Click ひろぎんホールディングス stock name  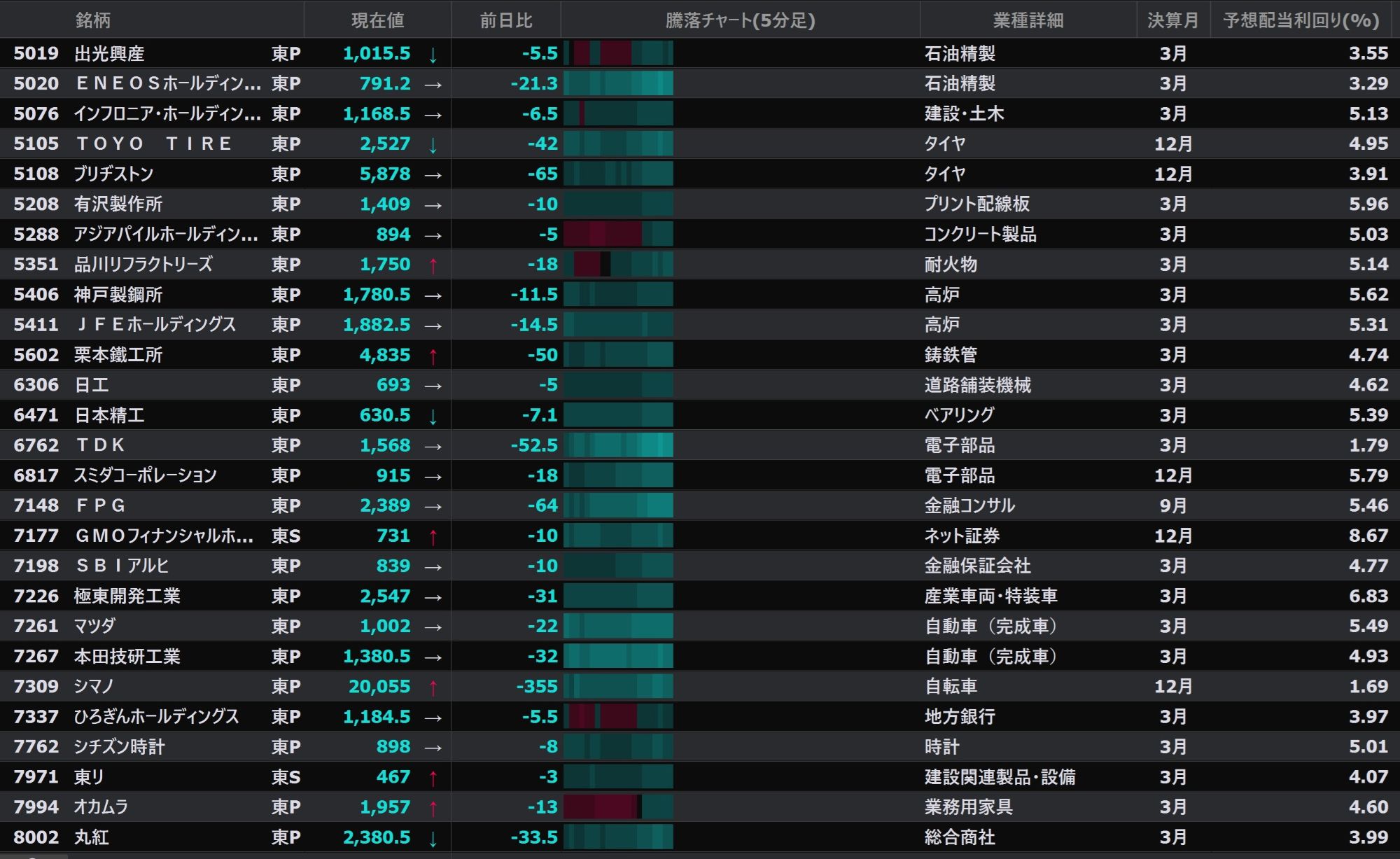(157, 716)
